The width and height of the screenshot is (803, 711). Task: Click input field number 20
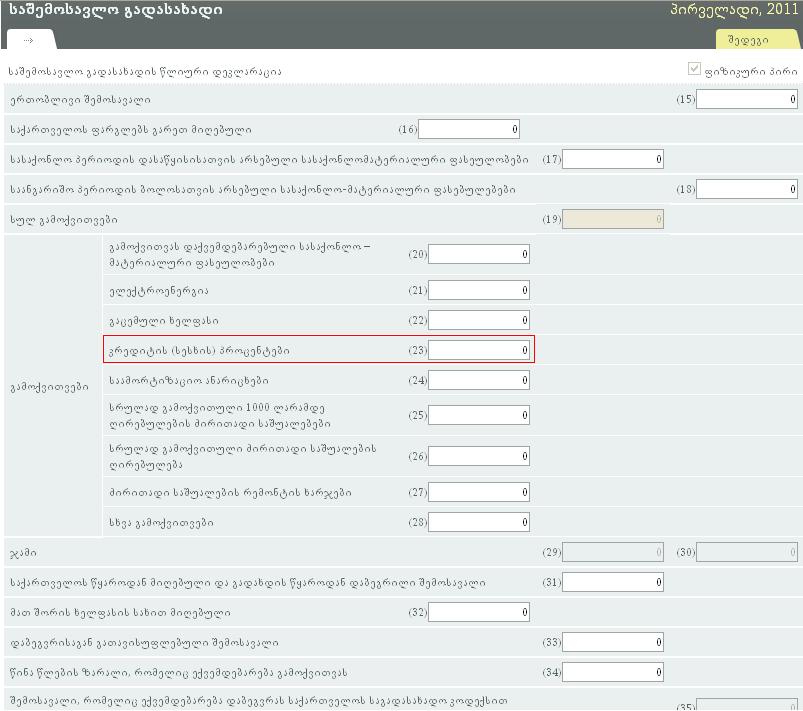point(478,254)
